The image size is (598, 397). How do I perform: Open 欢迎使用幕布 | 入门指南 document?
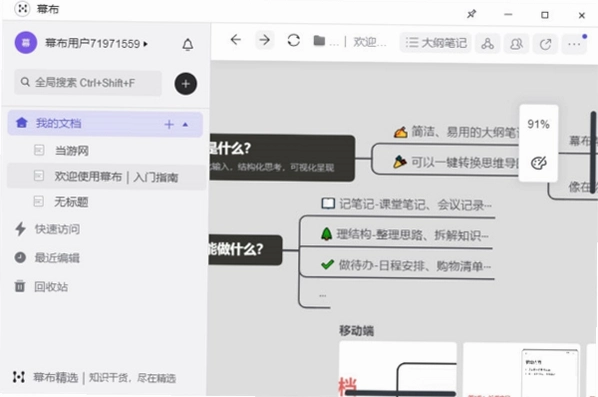tap(107, 177)
